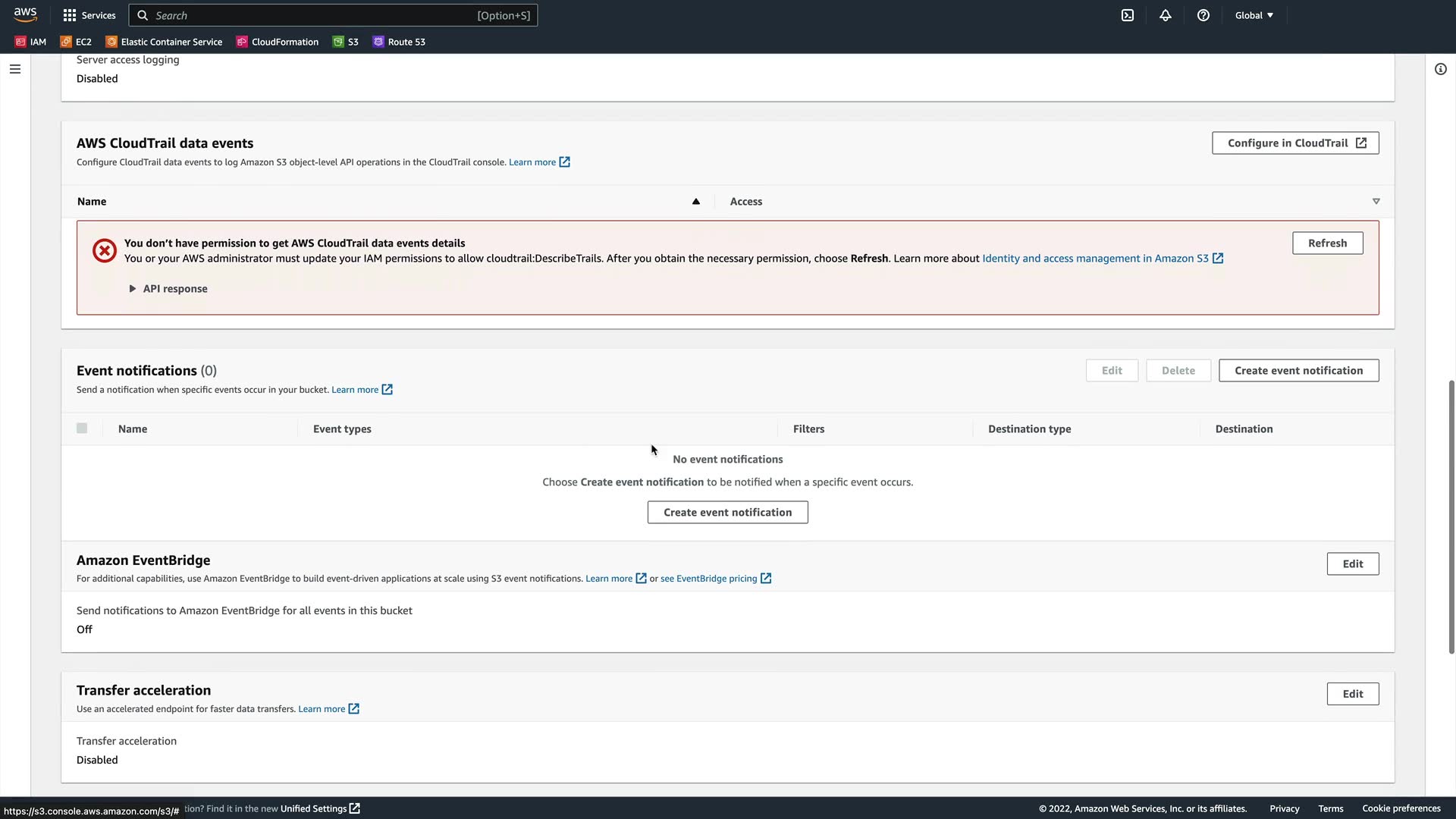Open AWS CloudShell icon in header
1456x819 pixels.
tap(1128, 15)
